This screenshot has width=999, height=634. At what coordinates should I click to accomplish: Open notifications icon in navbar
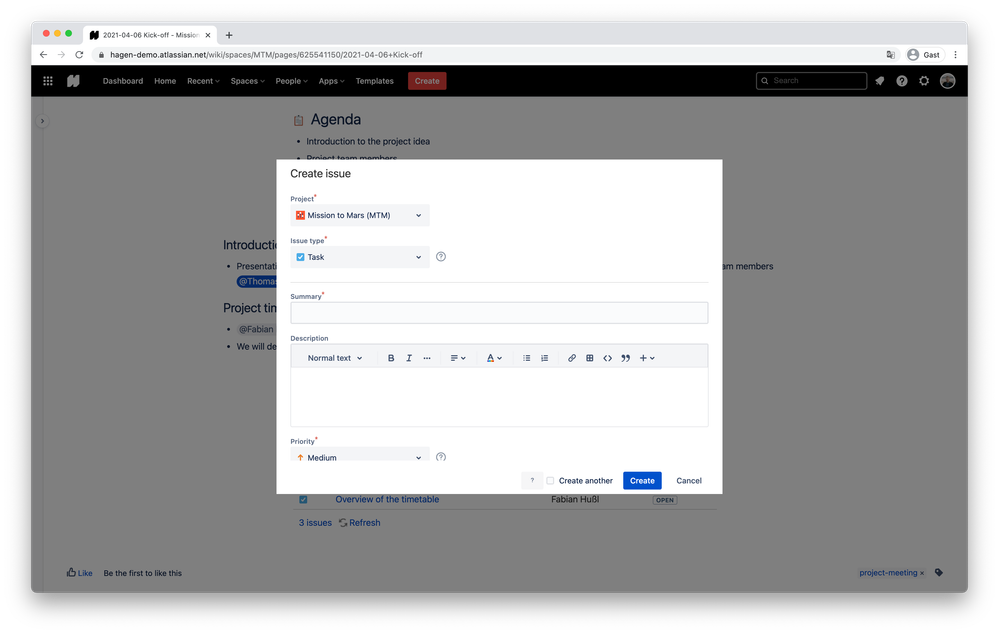point(880,81)
